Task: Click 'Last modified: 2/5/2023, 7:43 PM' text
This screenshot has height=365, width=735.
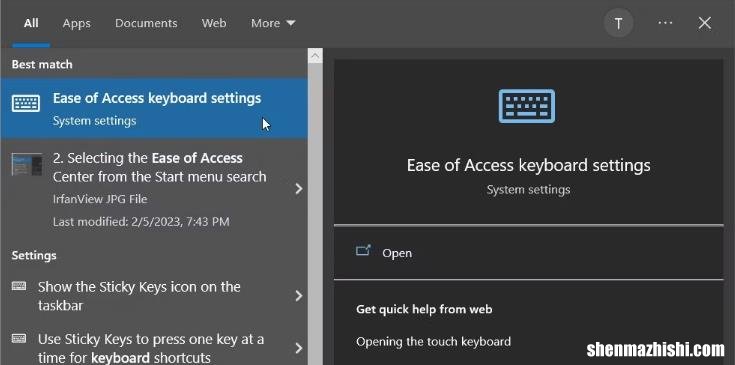Action: pos(141,222)
